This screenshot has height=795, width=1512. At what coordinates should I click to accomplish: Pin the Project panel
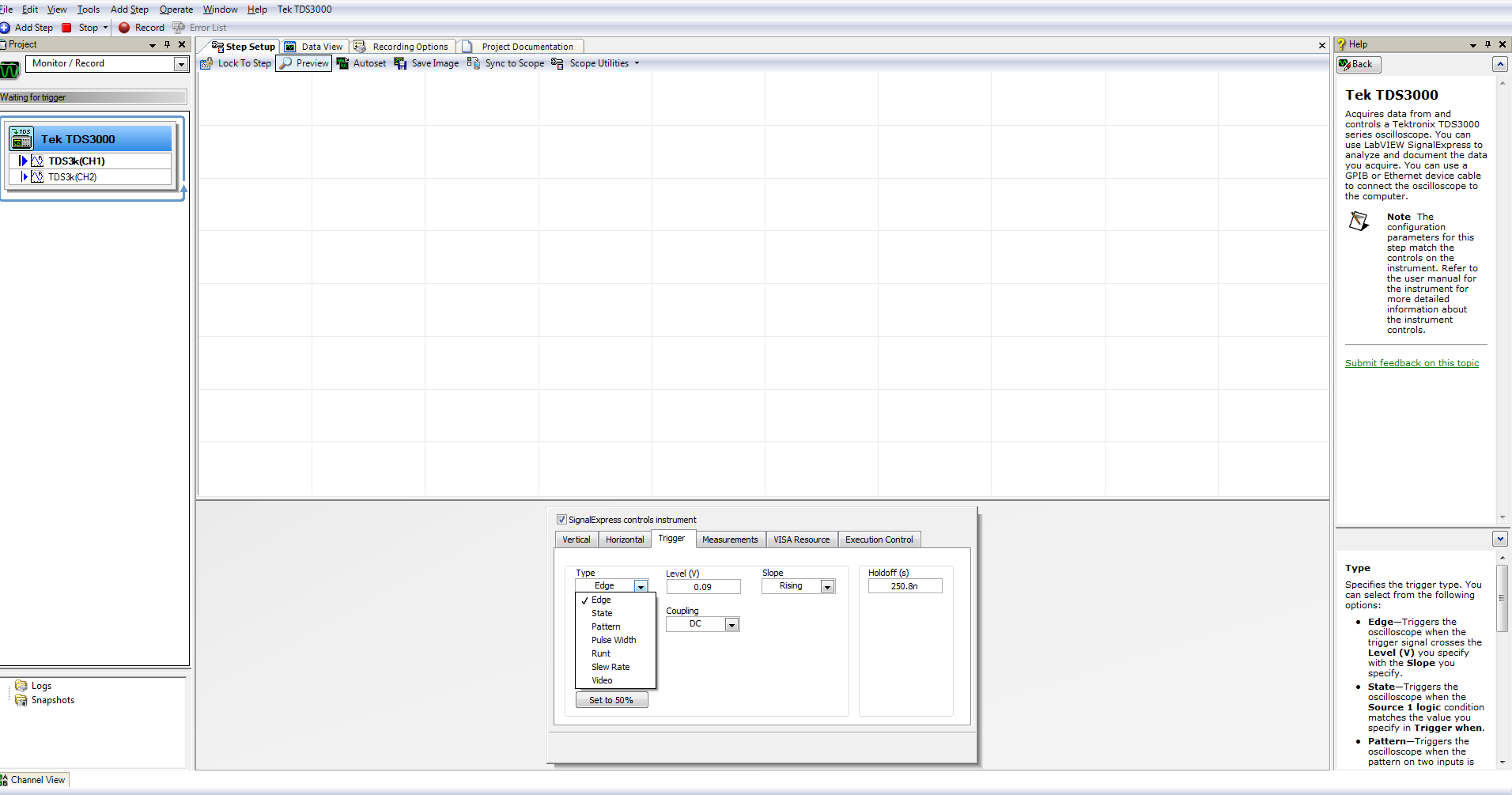tap(167, 44)
